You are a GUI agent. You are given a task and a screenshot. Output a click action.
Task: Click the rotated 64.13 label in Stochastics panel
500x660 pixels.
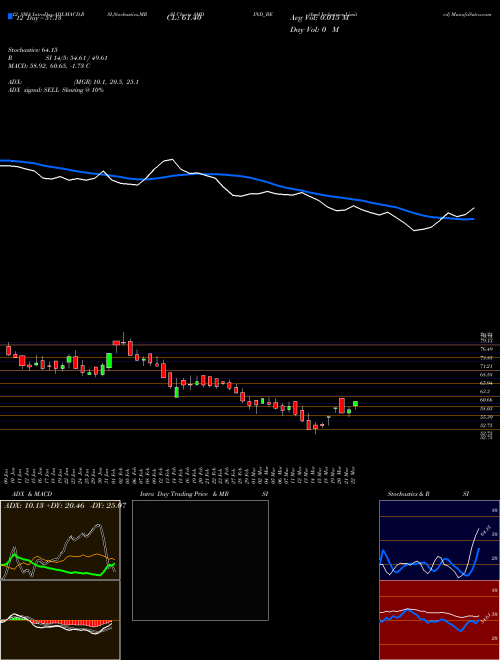click(x=484, y=530)
